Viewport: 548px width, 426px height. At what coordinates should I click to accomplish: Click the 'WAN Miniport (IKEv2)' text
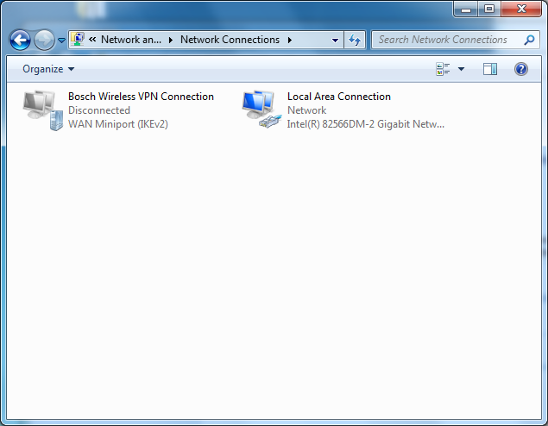pos(118,124)
